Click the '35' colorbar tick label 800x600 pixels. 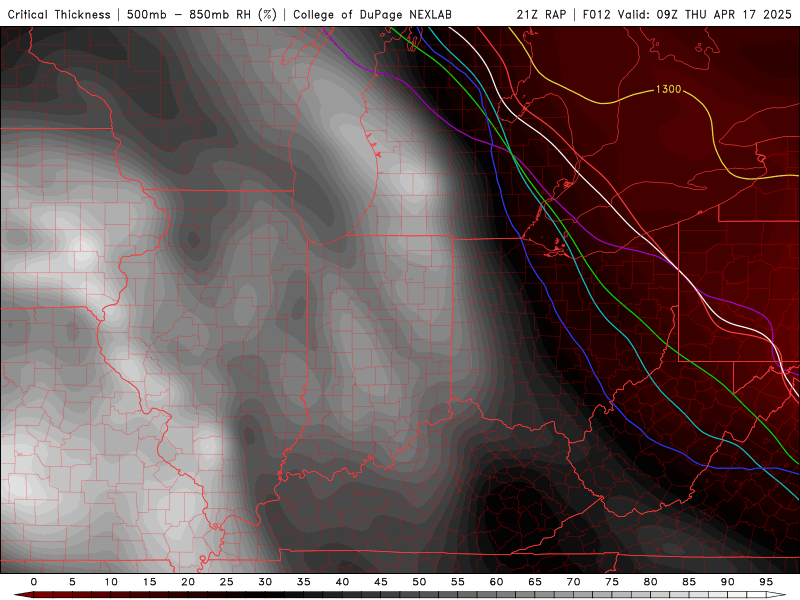(x=304, y=582)
